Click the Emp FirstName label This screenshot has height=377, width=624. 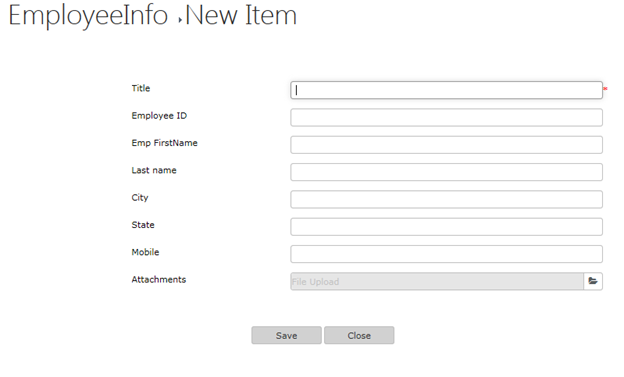pyautogui.click(x=164, y=143)
